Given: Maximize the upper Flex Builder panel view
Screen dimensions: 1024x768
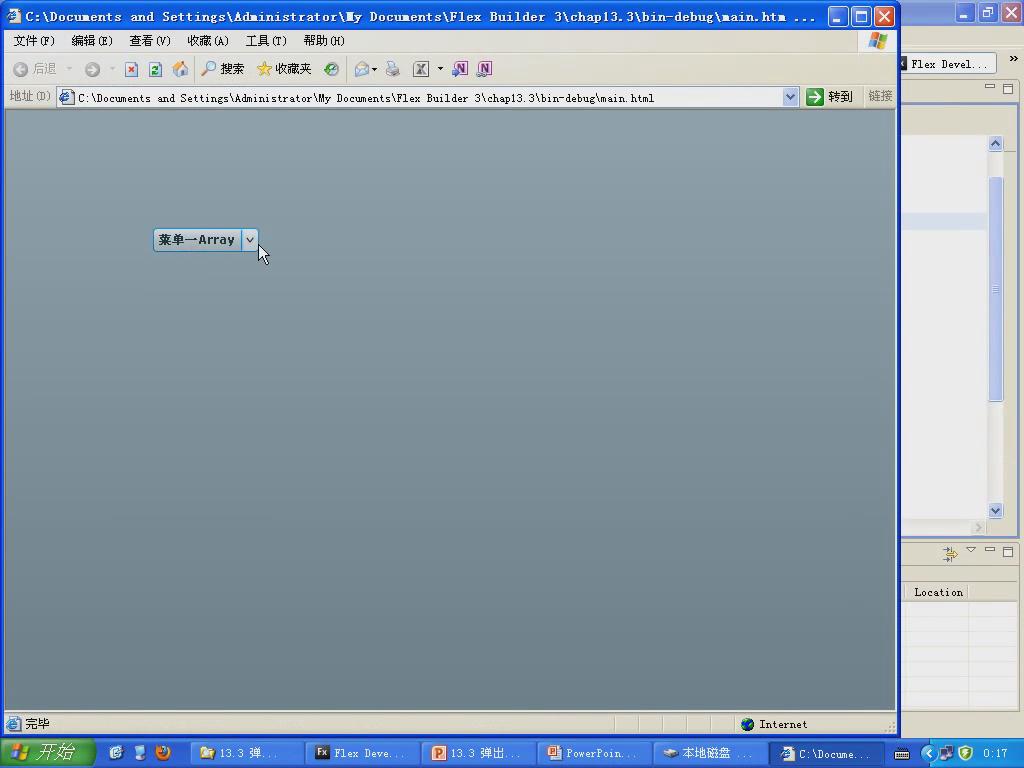Looking at the screenshot, I should (1008, 88).
